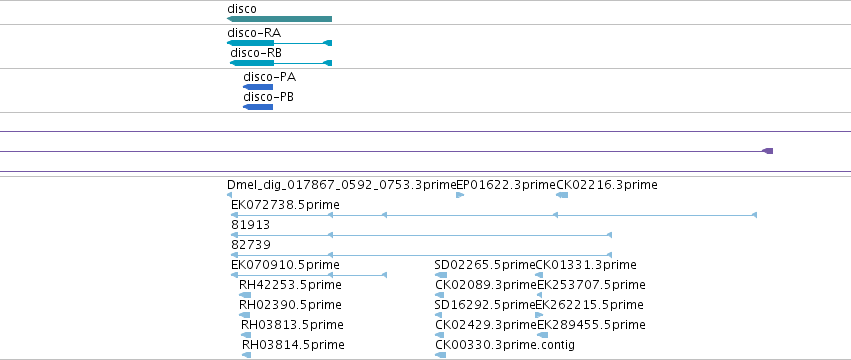851x360 pixels.
Task: Click the CK02089.3prime glyph
Action: tap(440, 295)
